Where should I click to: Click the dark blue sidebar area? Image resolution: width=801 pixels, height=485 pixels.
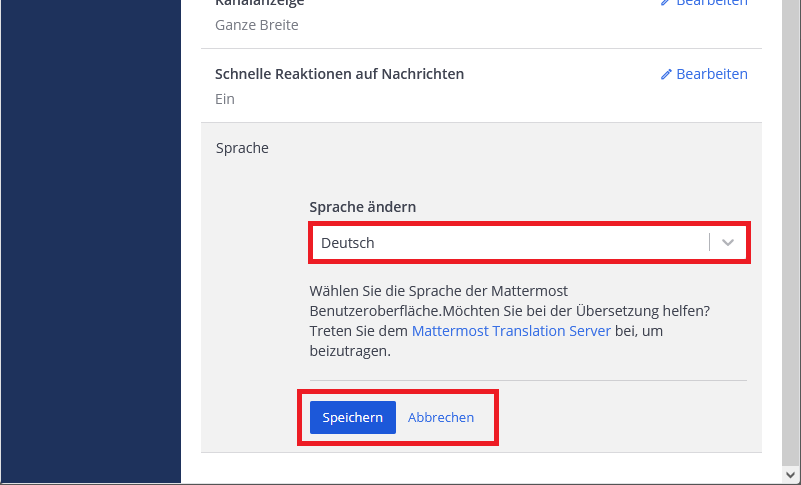point(90,240)
